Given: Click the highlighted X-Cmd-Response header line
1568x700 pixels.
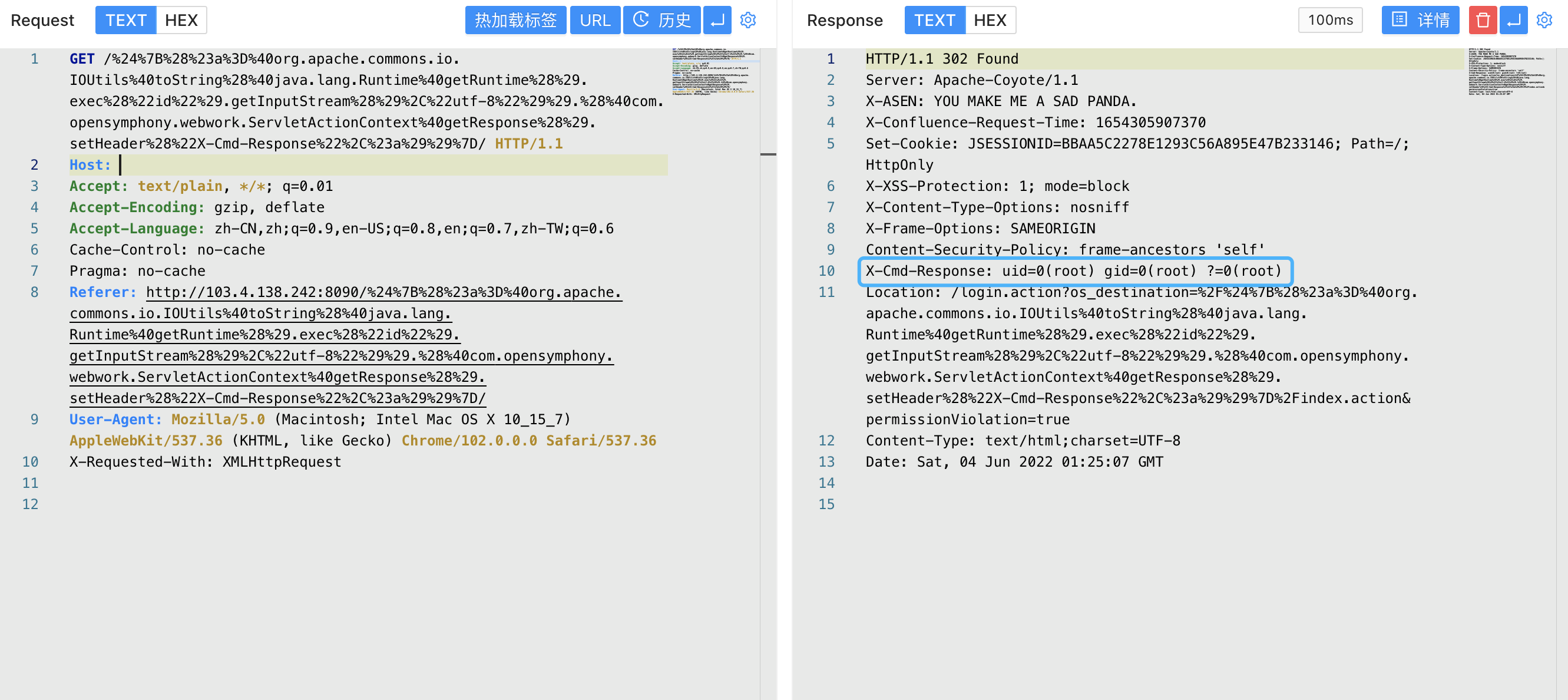Looking at the screenshot, I should click(1074, 271).
